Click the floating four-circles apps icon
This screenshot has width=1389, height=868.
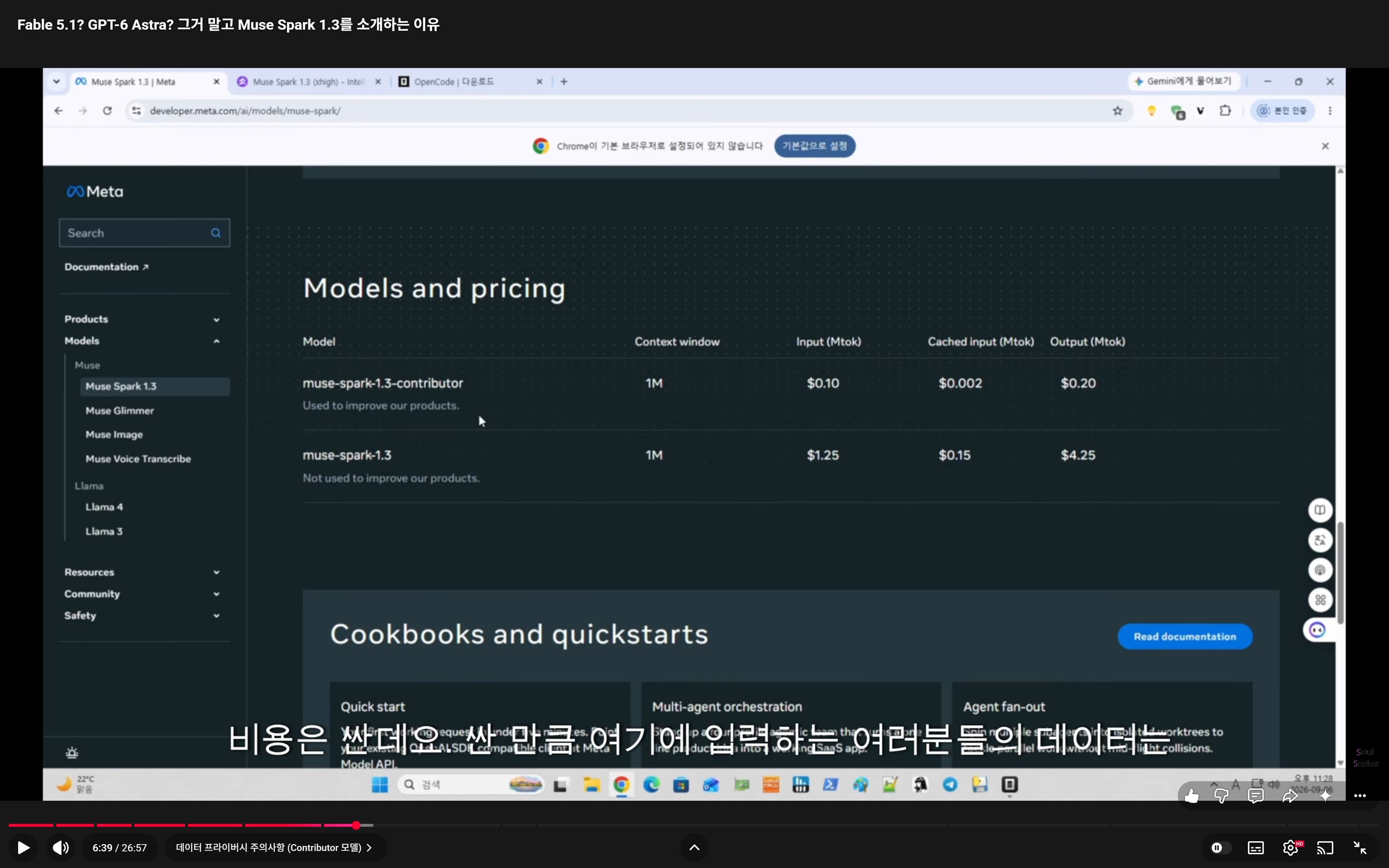pyautogui.click(x=1320, y=600)
